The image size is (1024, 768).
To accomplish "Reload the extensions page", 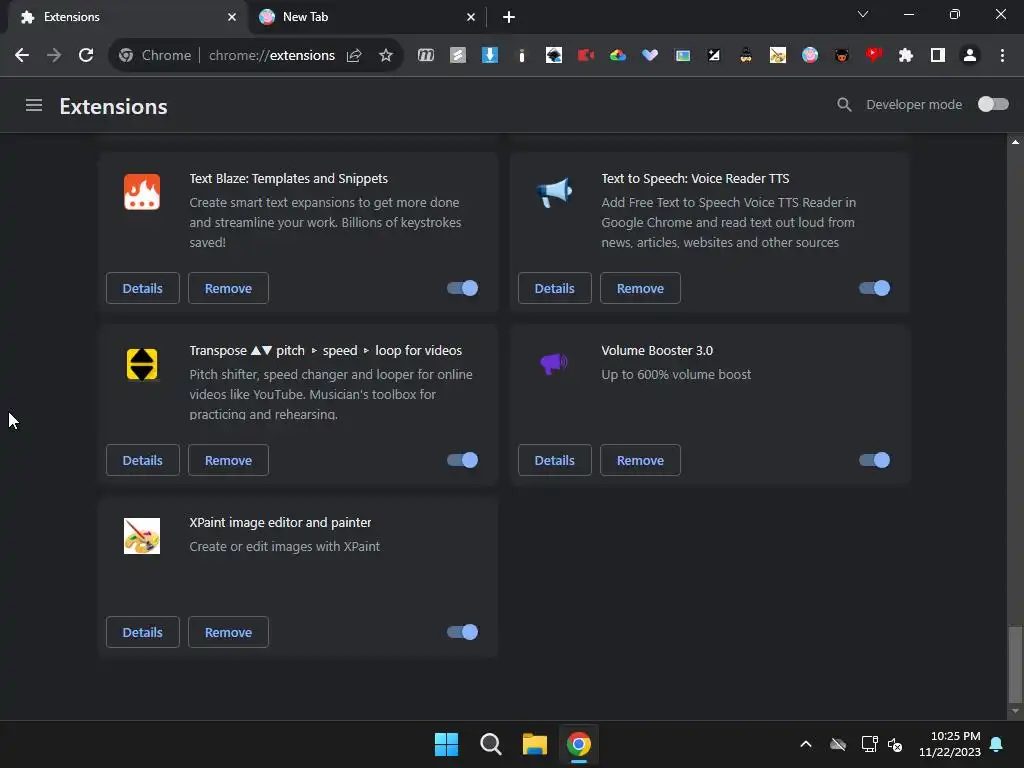I will pyautogui.click(x=86, y=56).
